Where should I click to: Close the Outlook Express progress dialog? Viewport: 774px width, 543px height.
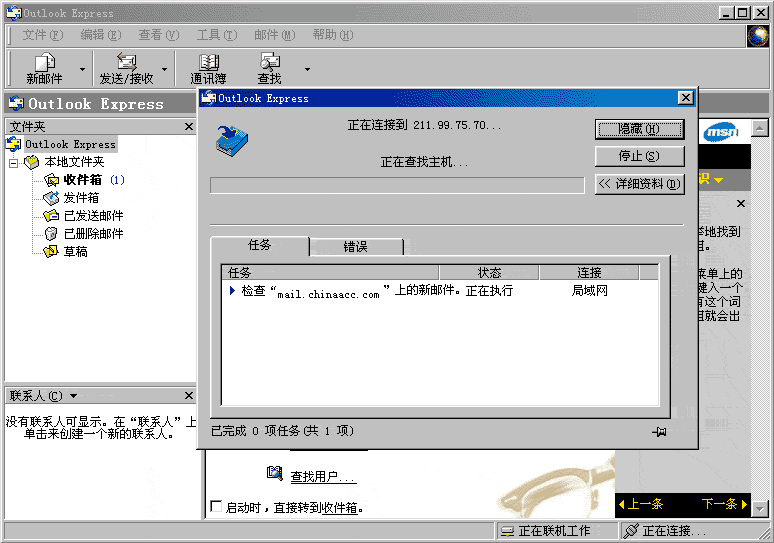point(686,98)
